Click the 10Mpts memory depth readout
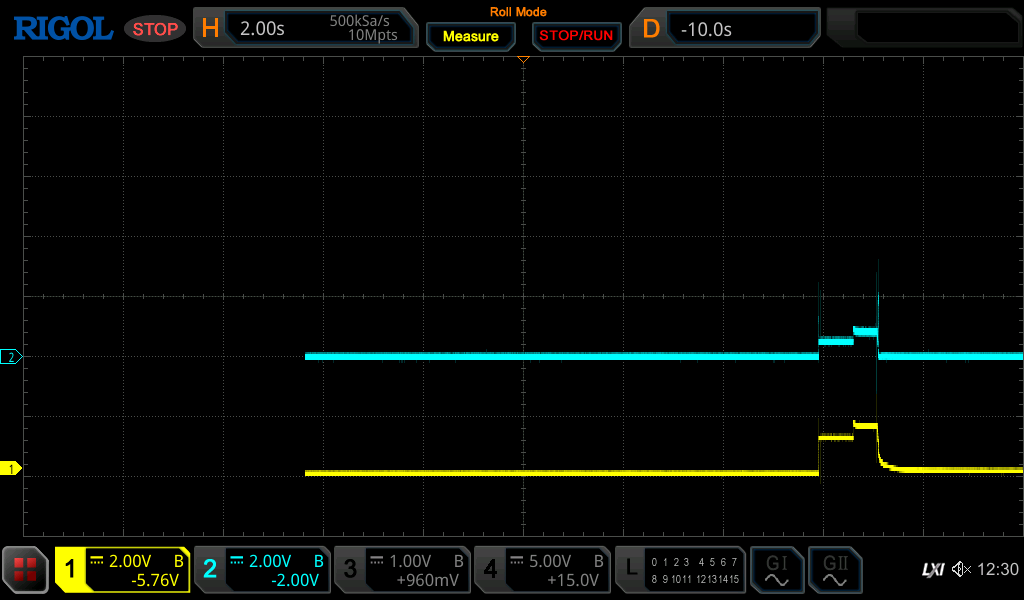The height and width of the screenshot is (600, 1024). [x=372, y=35]
